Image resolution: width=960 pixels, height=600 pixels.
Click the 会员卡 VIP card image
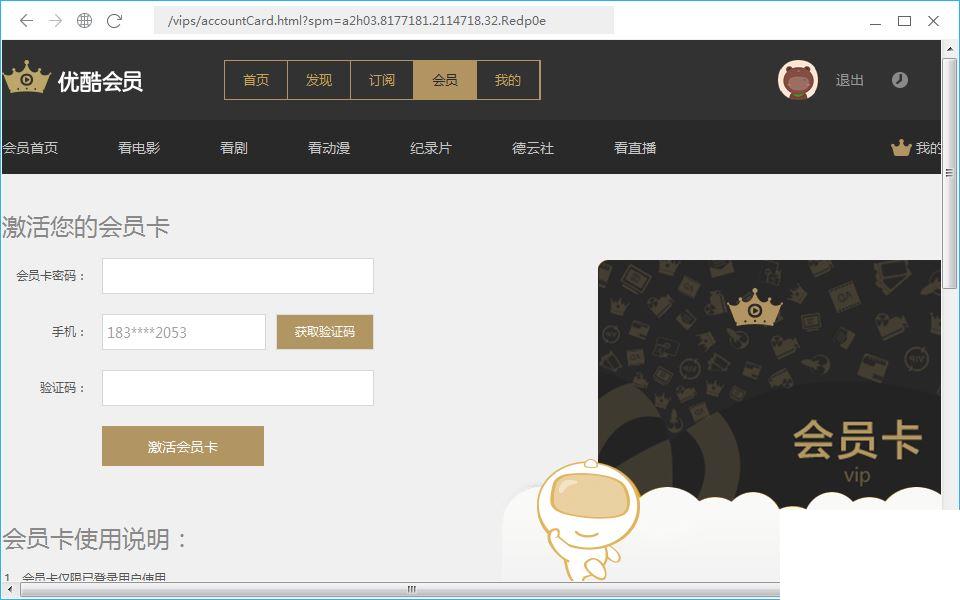pyautogui.click(x=769, y=384)
